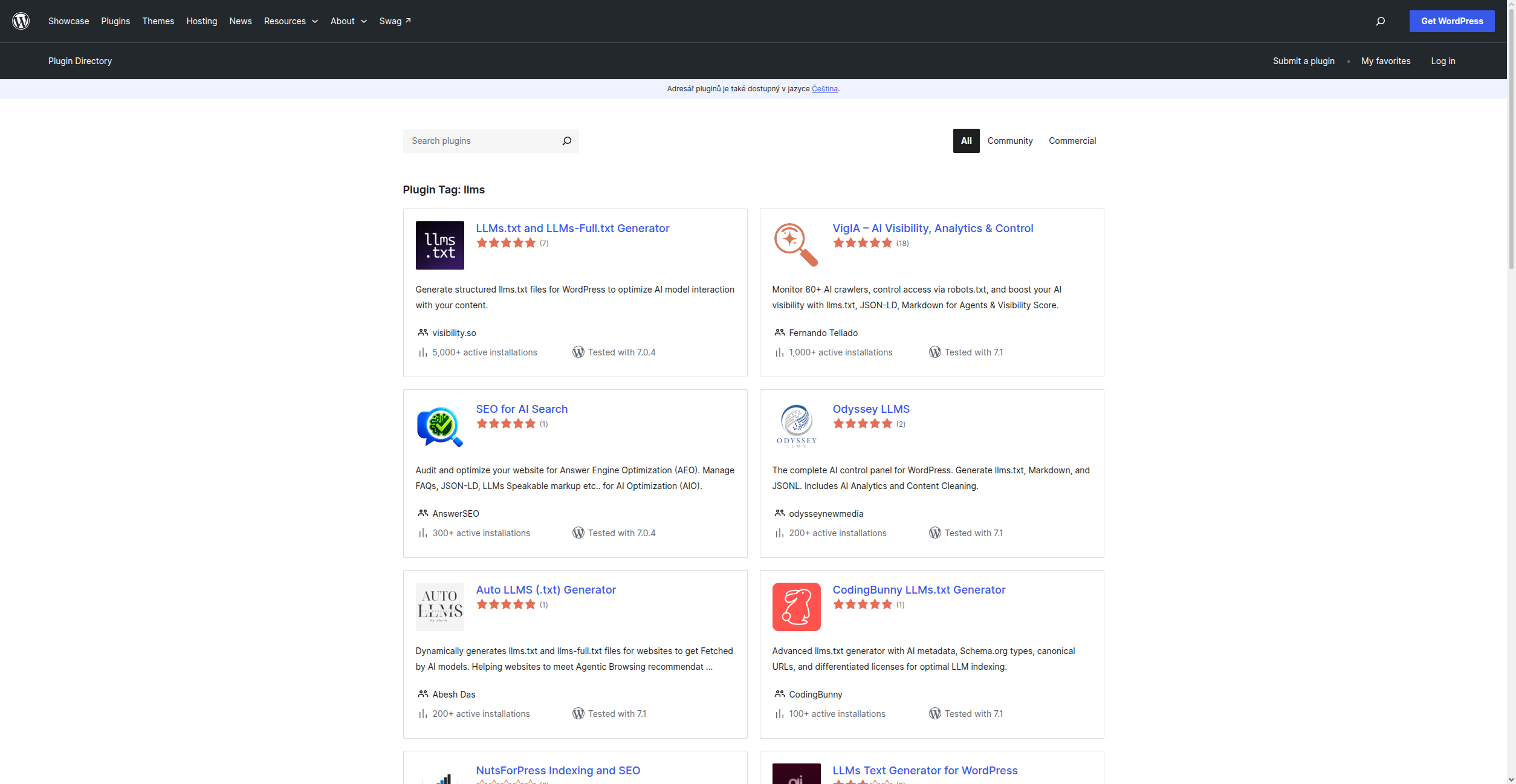Click the author icon beside odysseynewmedia
The height and width of the screenshot is (784, 1516).
click(x=779, y=513)
